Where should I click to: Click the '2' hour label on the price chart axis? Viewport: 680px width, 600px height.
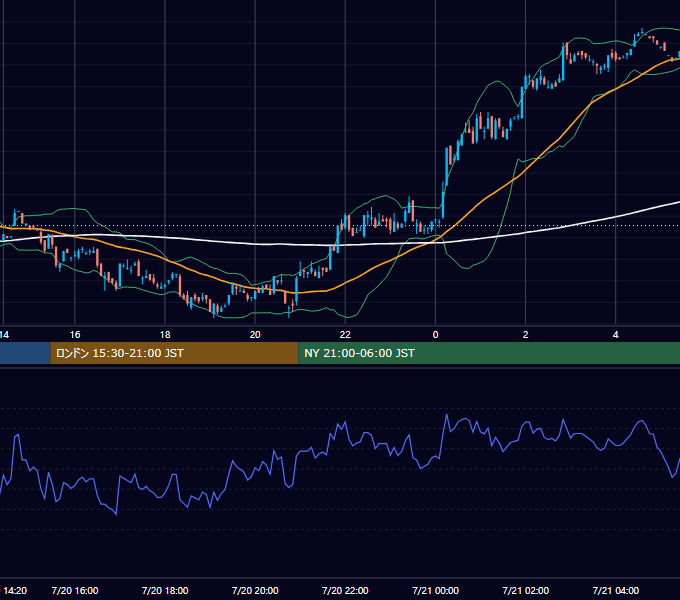pos(526,335)
